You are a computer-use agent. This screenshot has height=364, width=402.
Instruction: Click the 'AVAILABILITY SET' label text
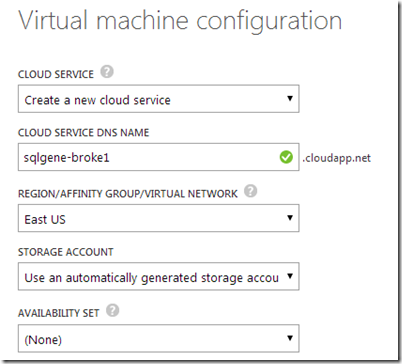(x=59, y=313)
